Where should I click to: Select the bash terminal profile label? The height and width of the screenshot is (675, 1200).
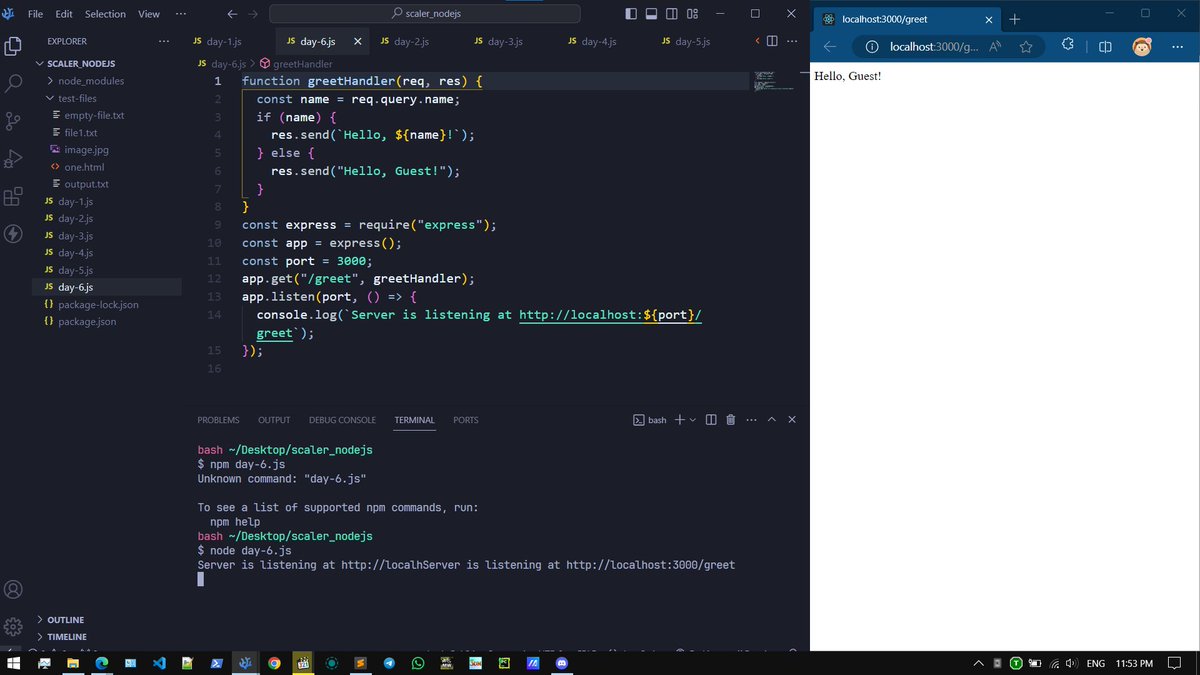pos(650,420)
